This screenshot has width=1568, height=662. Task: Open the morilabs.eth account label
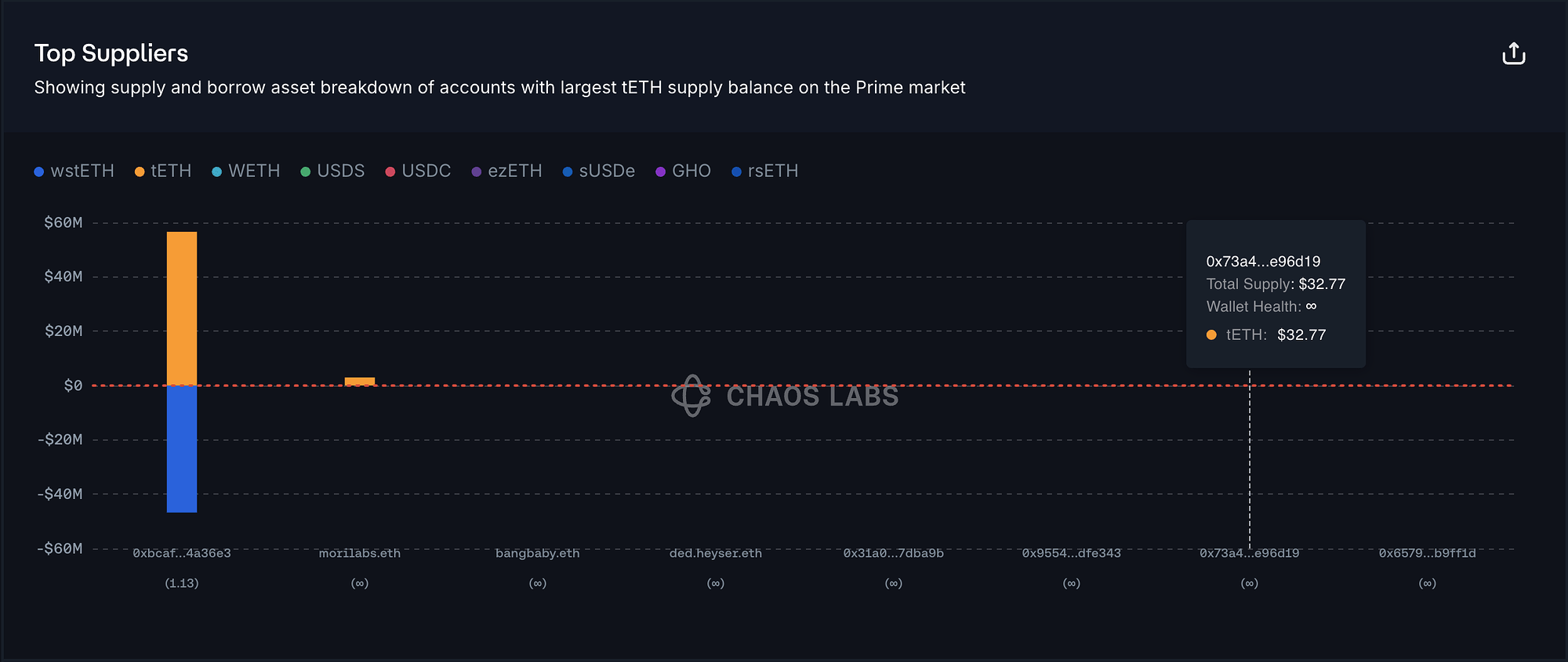point(360,553)
